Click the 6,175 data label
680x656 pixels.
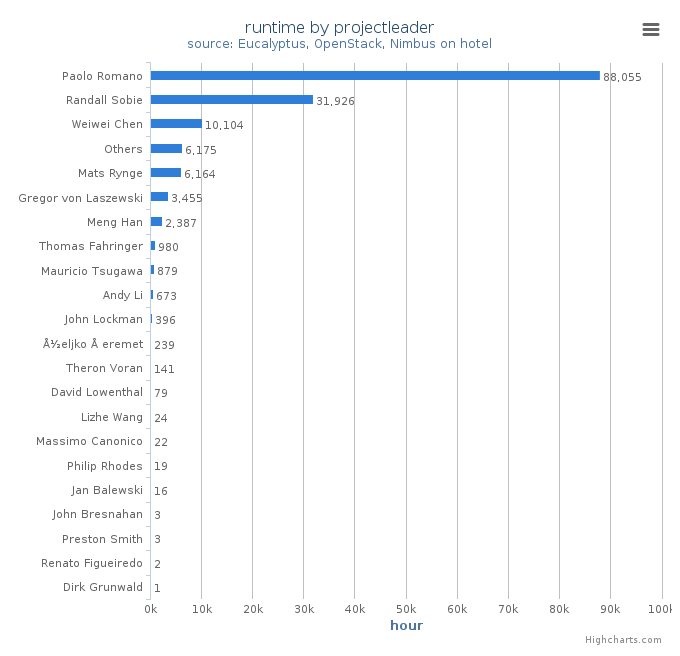pyautogui.click(x=201, y=150)
